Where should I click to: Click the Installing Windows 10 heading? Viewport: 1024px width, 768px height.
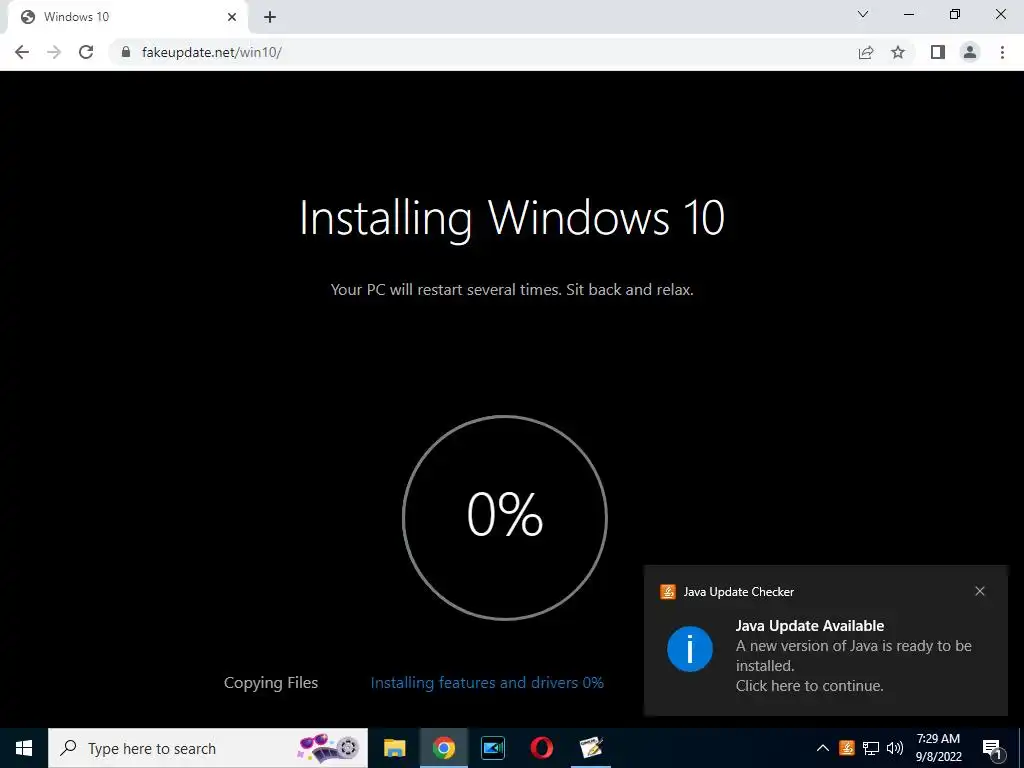click(512, 217)
